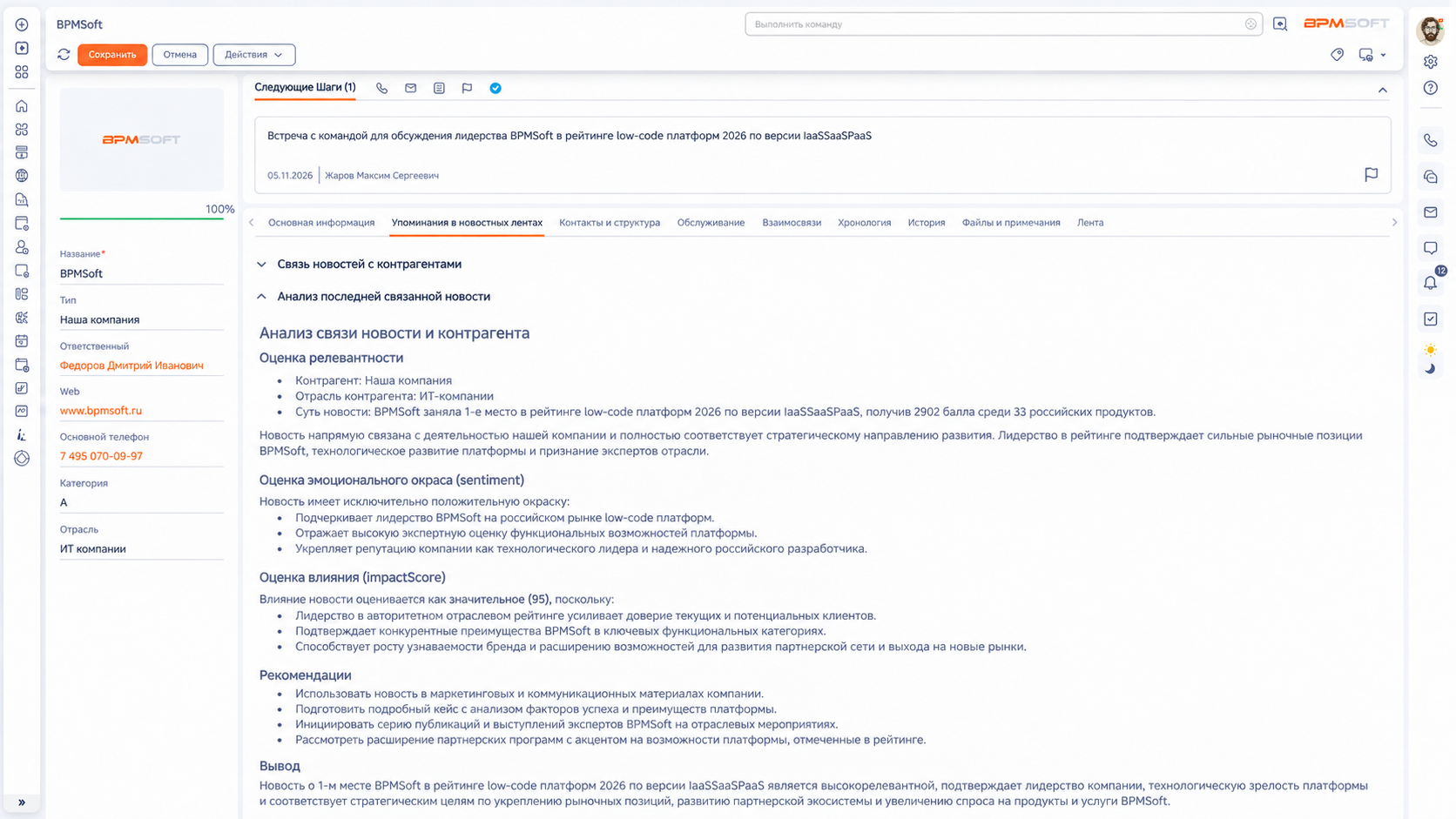Viewport: 1456px width, 819px height.
Task: Open the global search icon next to command field
Action: coord(1280,24)
